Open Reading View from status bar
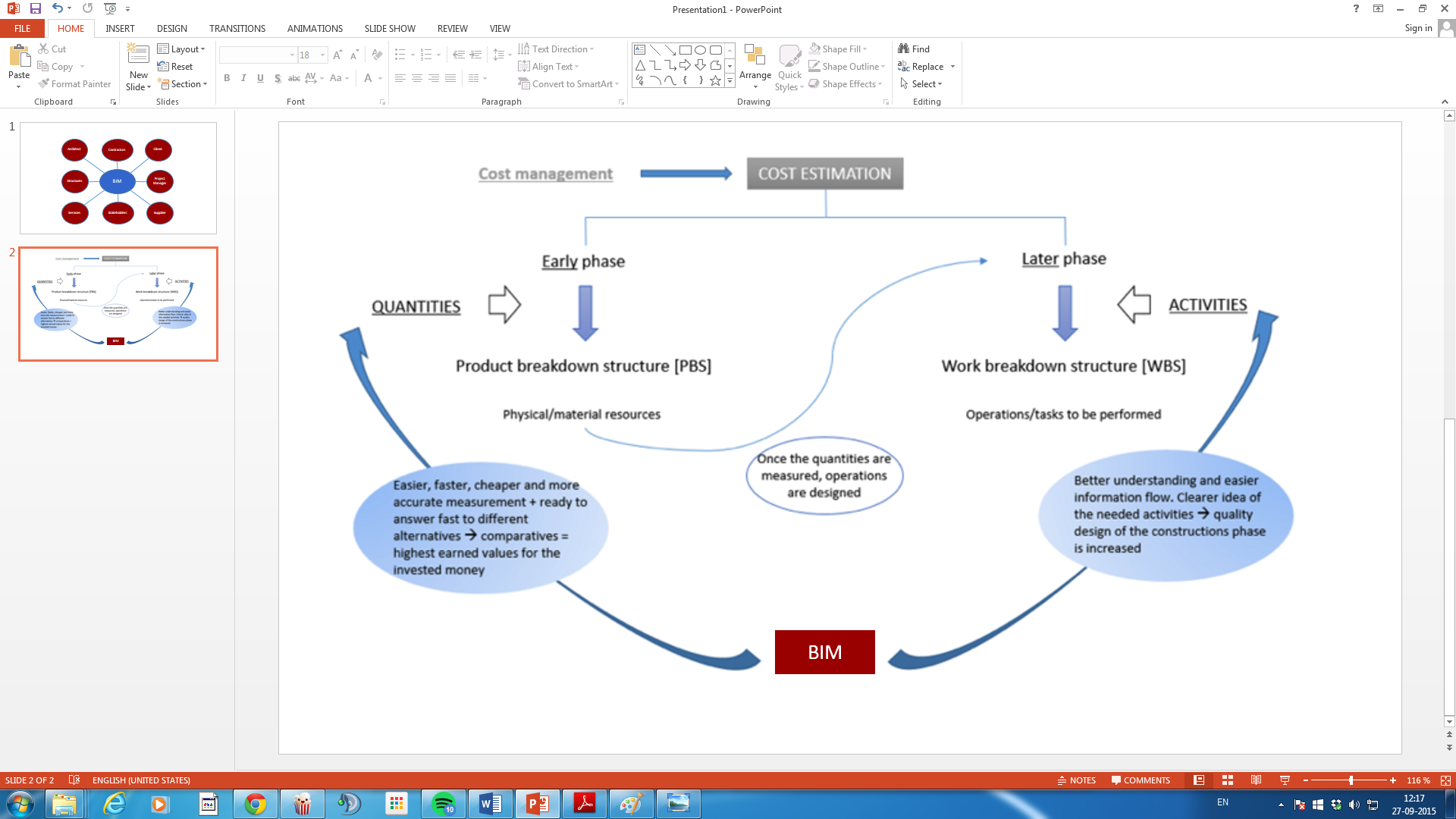Image resolution: width=1456 pixels, height=819 pixels. [1257, 780]
